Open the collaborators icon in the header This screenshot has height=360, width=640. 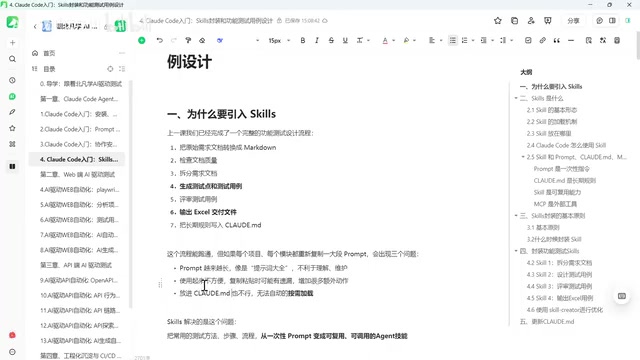(x=531, y=20)
